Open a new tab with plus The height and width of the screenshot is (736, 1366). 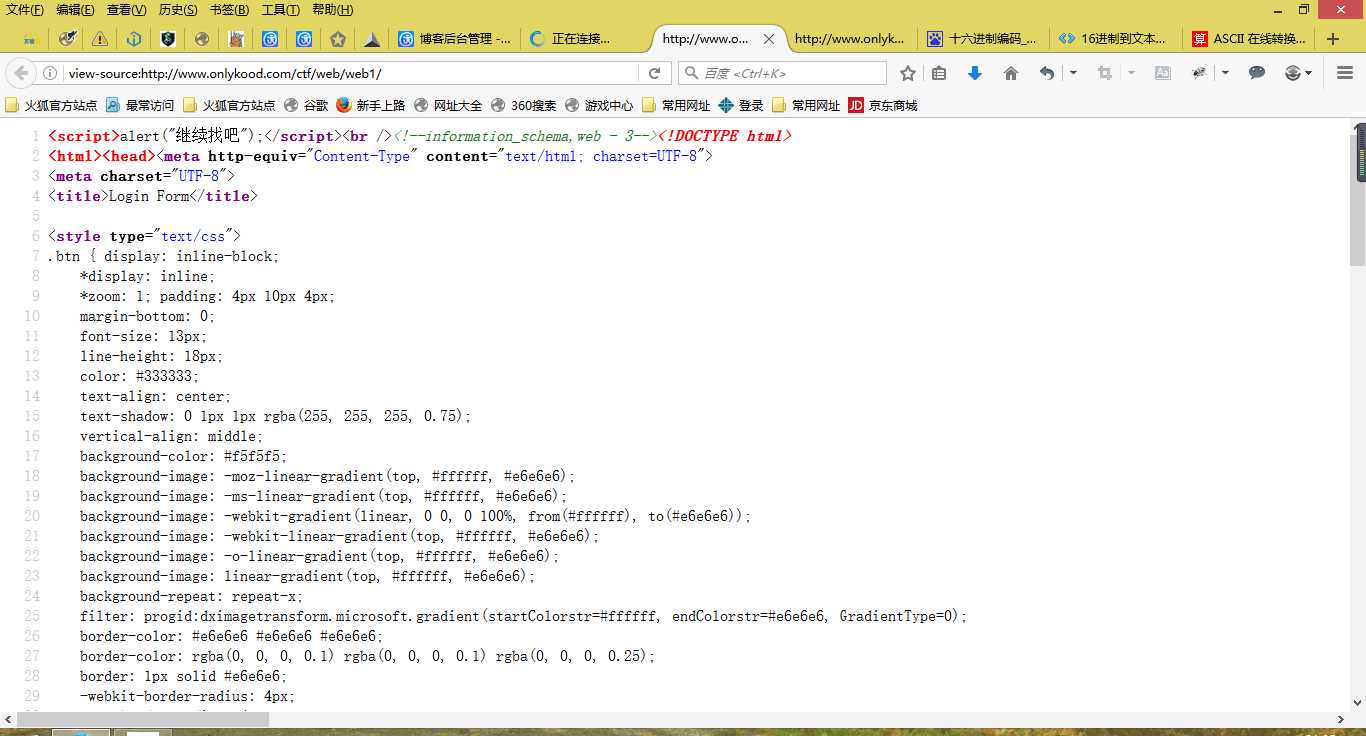[x=1332, y=39]
